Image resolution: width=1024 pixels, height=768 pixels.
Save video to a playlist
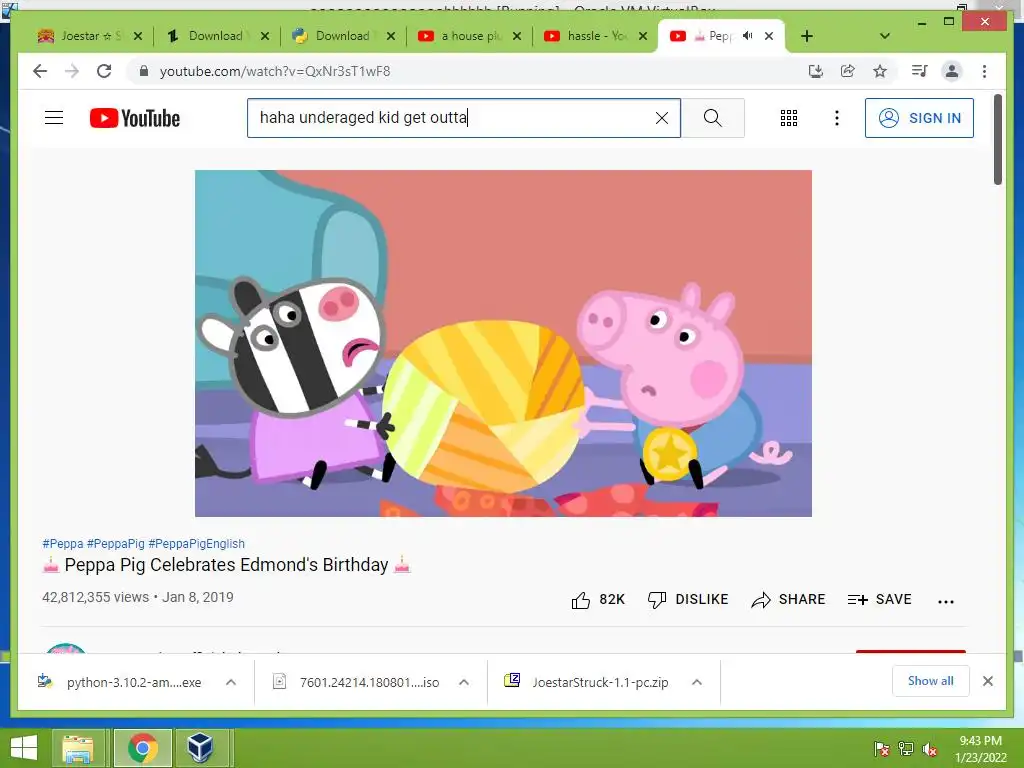879,600
